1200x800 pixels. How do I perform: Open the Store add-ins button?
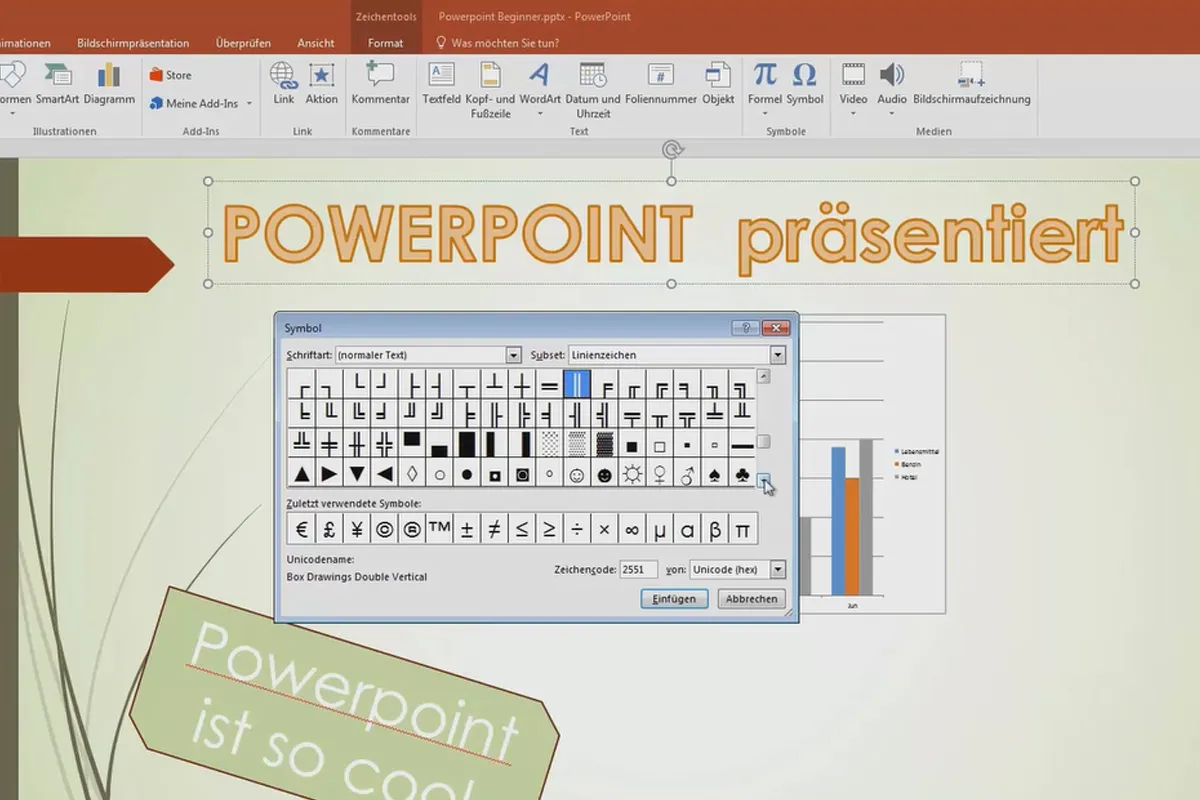coord(170,75)
